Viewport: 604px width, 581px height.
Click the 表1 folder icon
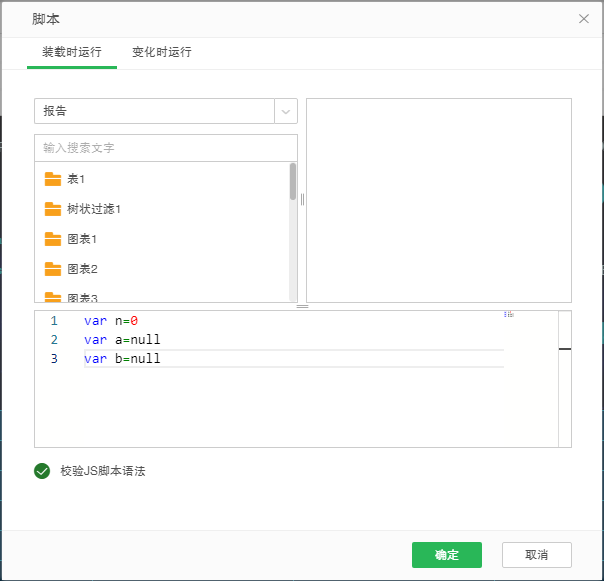tap(53, 179)
